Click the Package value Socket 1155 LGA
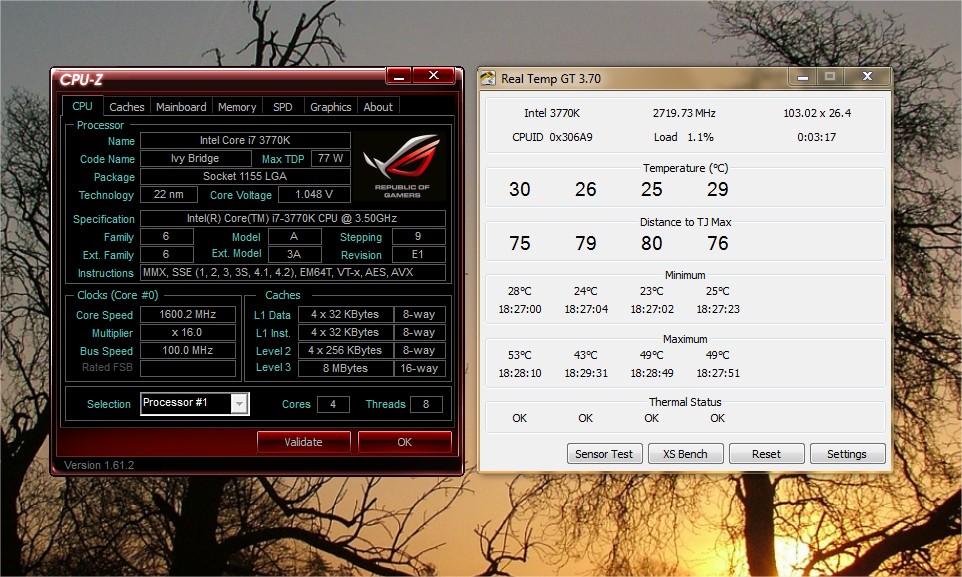Screen dimensions: 962x577 point(245,176)
